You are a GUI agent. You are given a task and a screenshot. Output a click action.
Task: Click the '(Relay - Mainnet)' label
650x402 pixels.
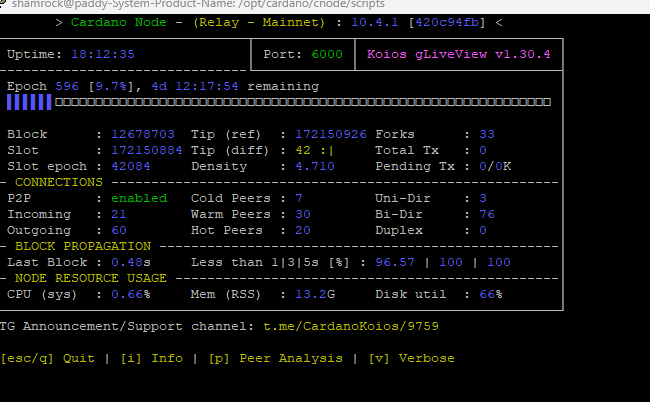click(x=259, y=22)
